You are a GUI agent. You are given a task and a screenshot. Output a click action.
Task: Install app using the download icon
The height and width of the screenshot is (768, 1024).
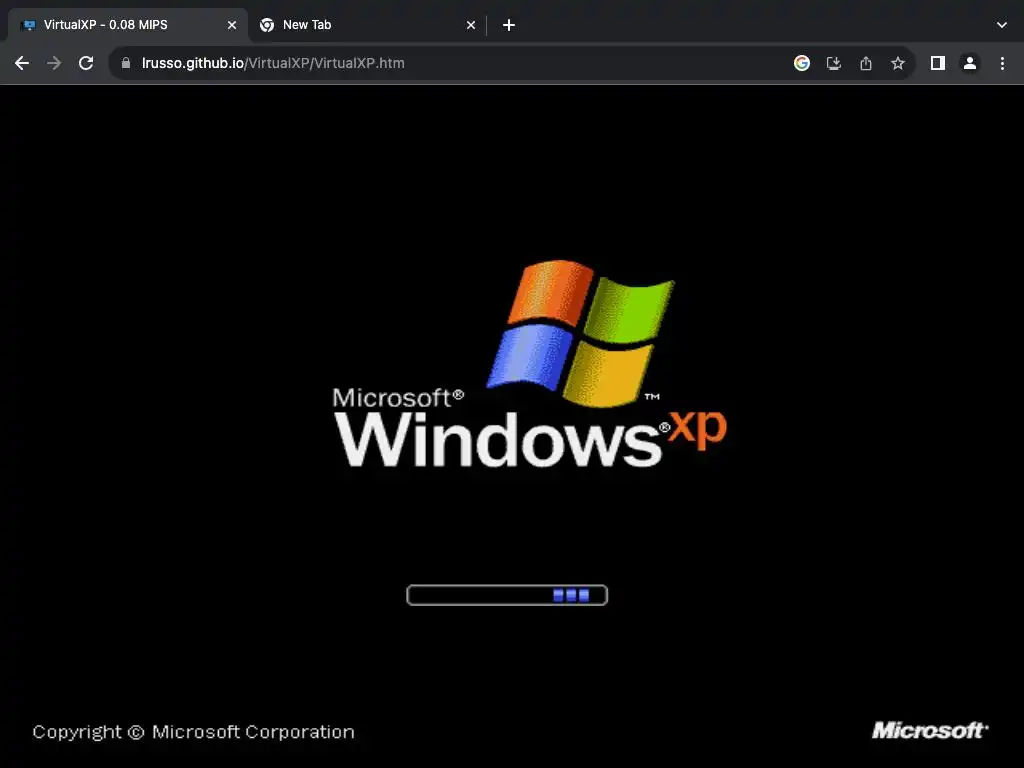pyautogui.click(x=834, y=63)
